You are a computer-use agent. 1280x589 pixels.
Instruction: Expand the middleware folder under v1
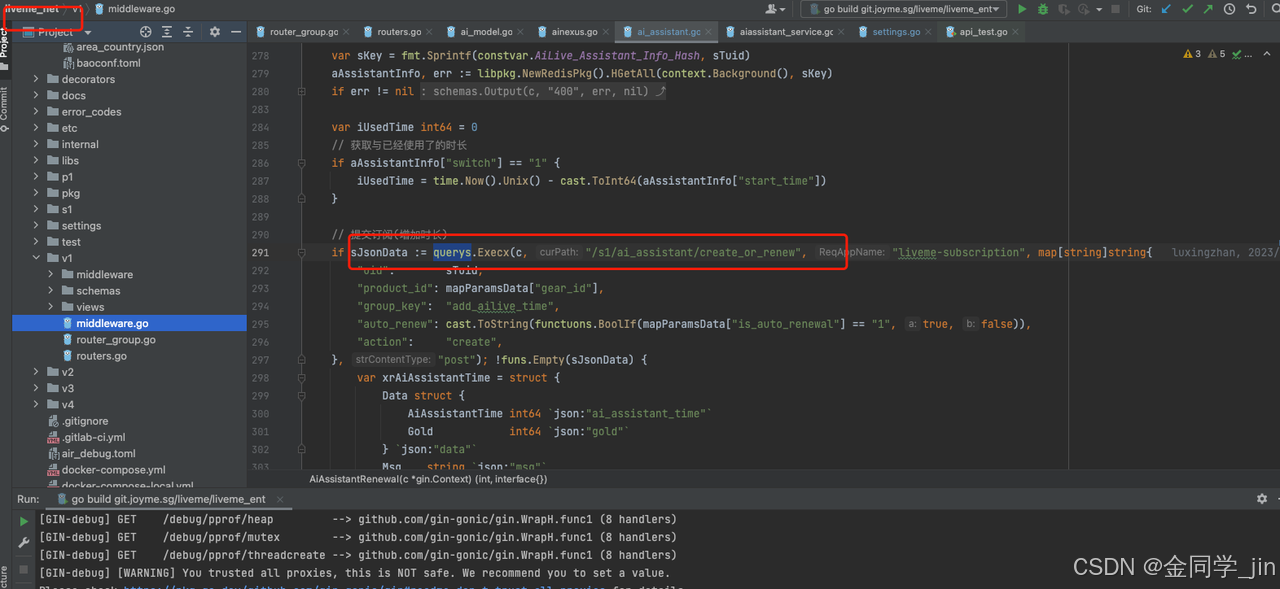[x=52, y=274]
